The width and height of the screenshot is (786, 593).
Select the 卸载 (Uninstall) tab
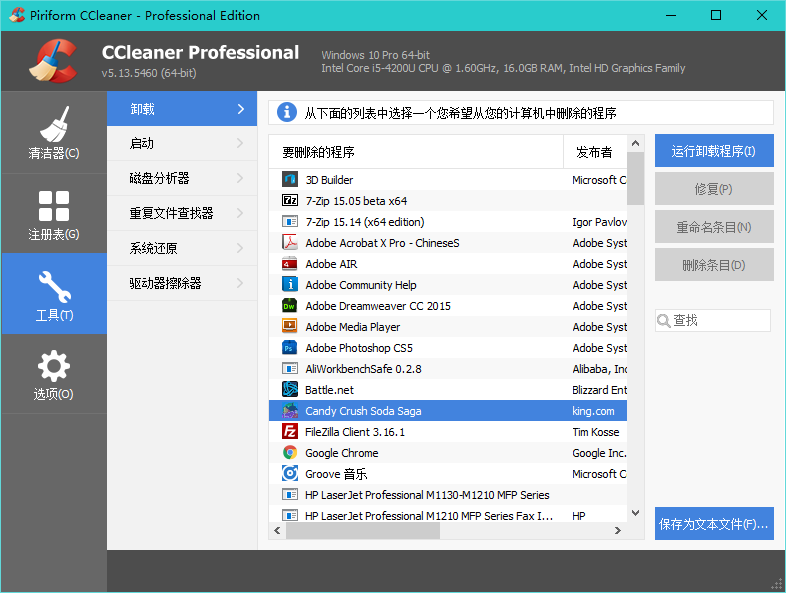click(182, 109)
